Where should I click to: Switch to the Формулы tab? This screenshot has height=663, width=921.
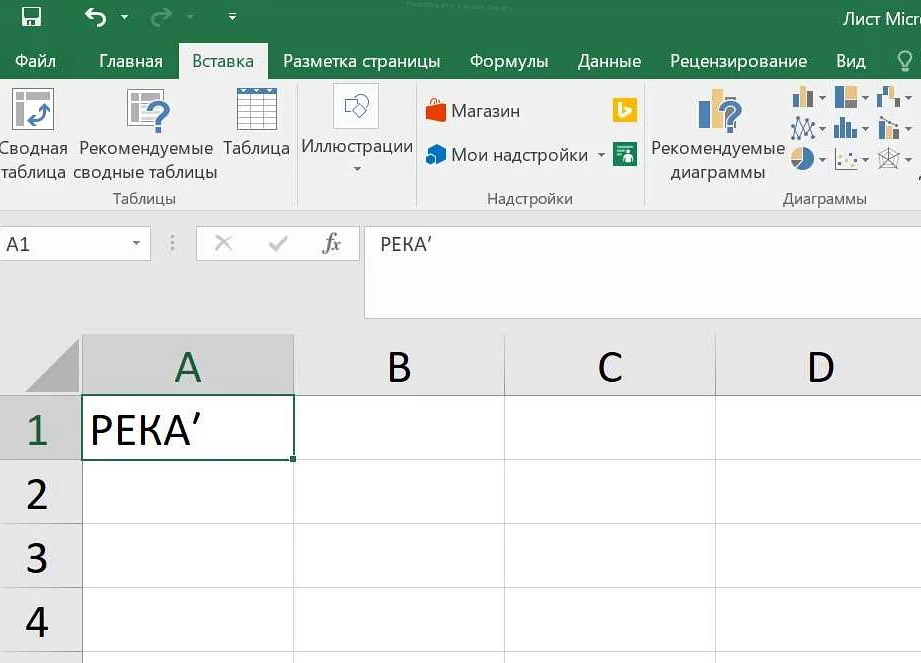click(x=509, y=61)
